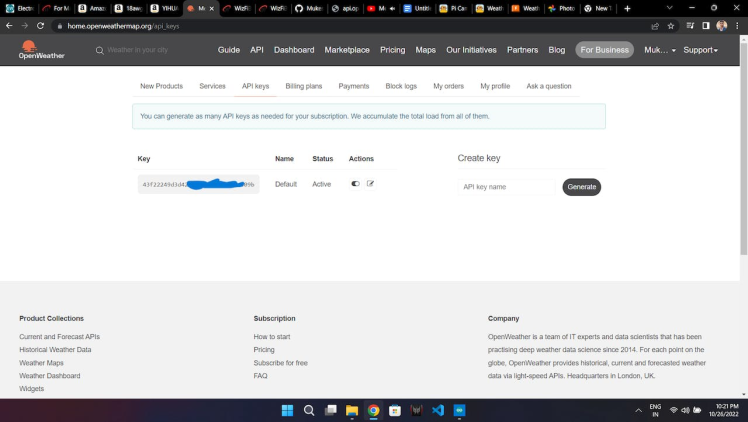The image size is (748, 422).
Task: Focus the Weather in your city search
Action: point(137,50)
